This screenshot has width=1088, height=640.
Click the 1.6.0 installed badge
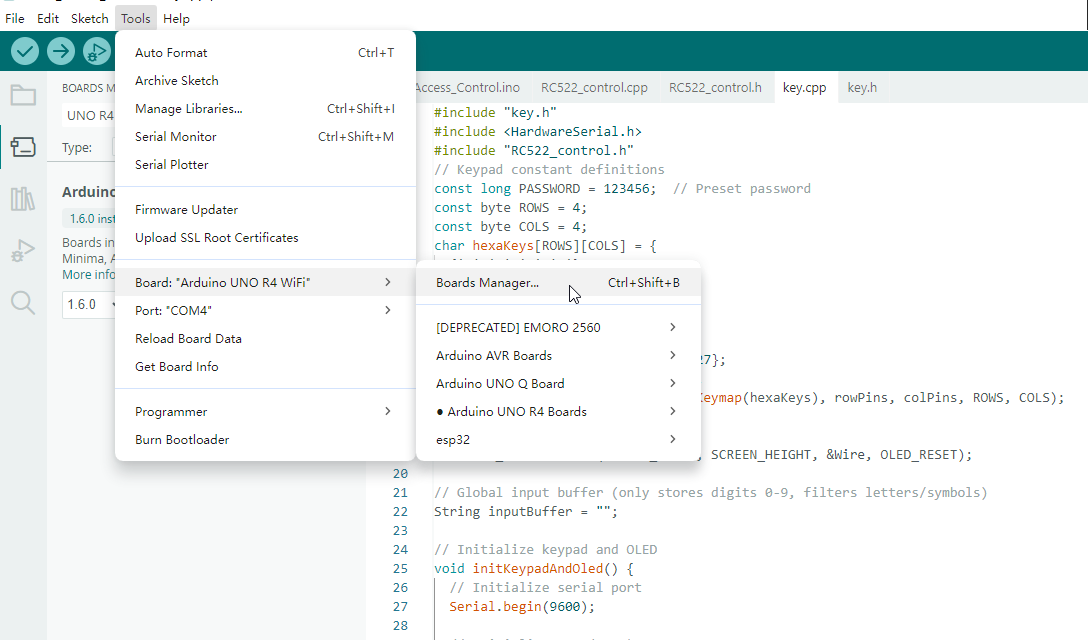91,219
